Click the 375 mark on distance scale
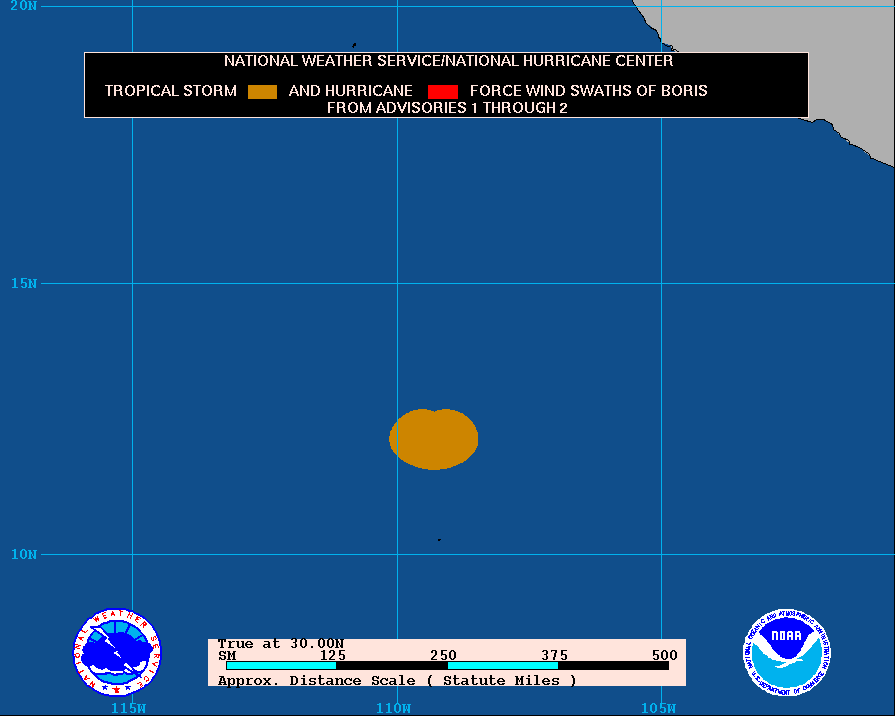The height and width of the screenshot is (716, 895). pyautogui.click(x=555, y=655)
